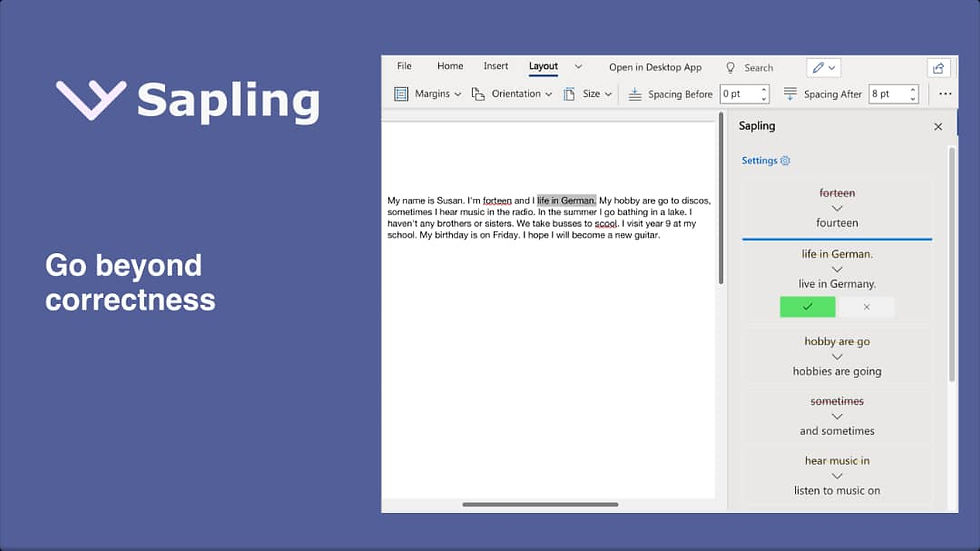This screenshot has width=980, height=551.
Task: Select the listen to music on suggestion
Action: 837,476
